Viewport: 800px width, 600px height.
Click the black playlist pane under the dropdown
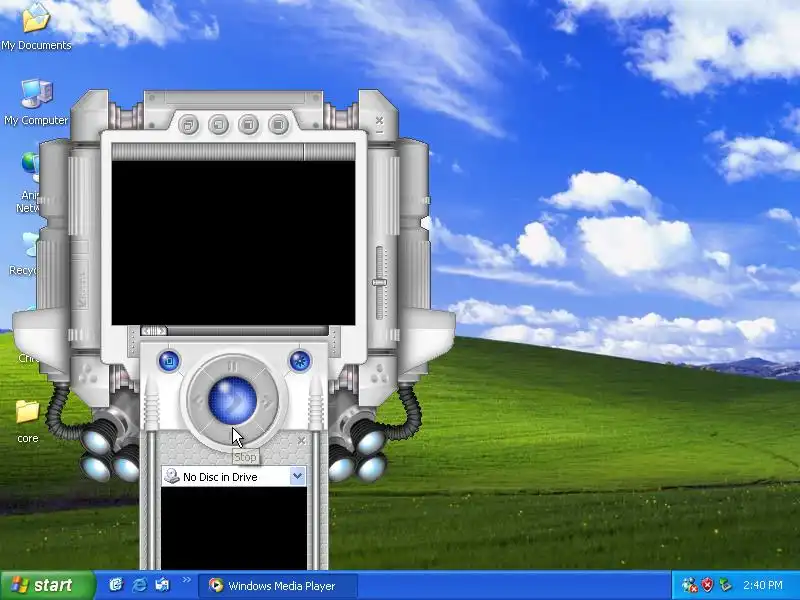coord(234,528)
